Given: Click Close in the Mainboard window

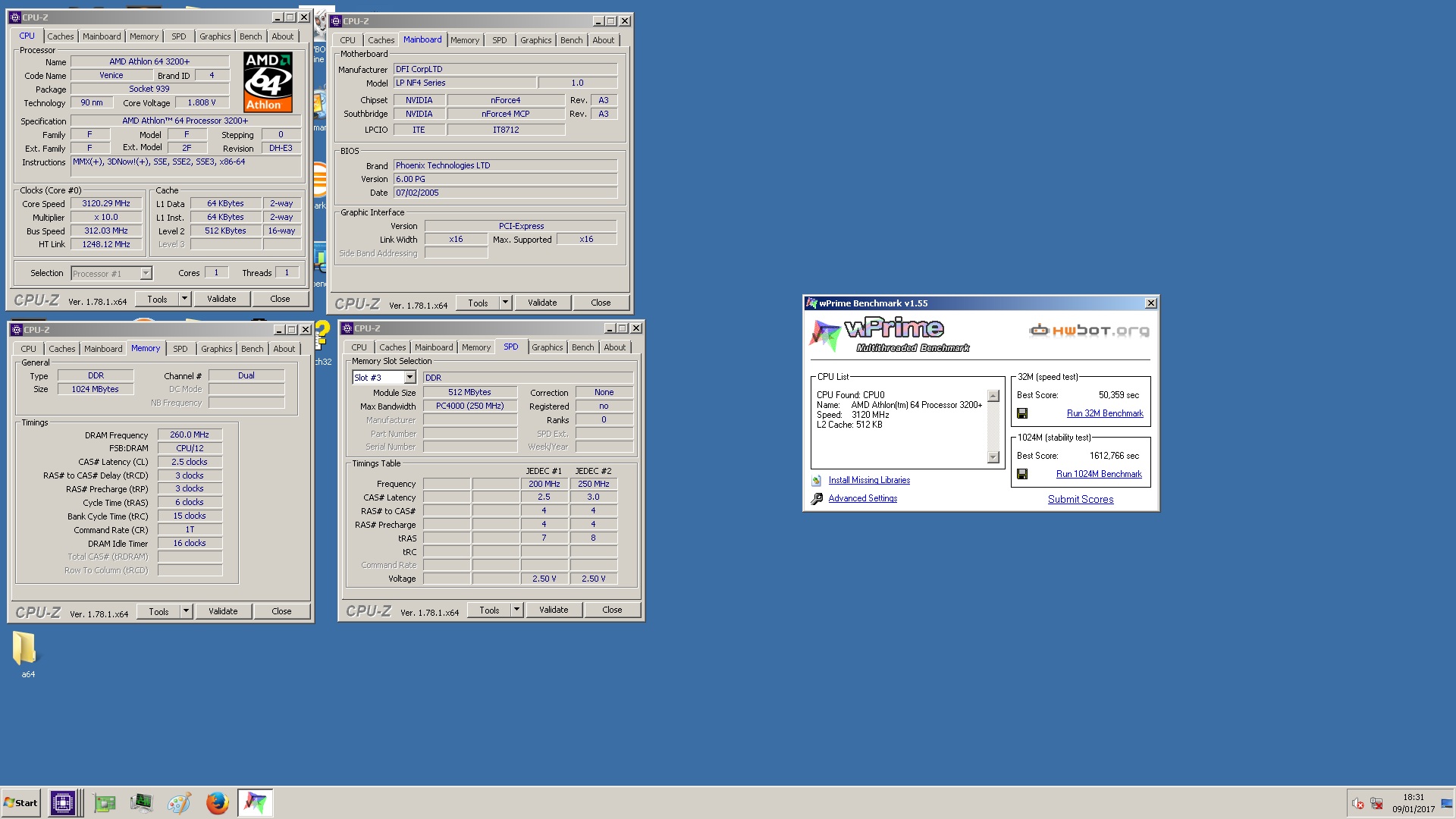Looking at the screenshot, I should [601, 303].
